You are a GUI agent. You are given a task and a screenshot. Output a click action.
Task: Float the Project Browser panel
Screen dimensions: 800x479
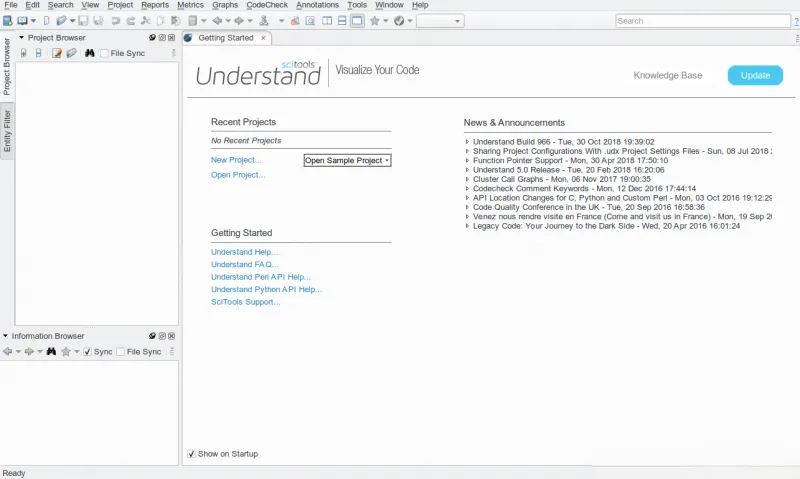162,38
